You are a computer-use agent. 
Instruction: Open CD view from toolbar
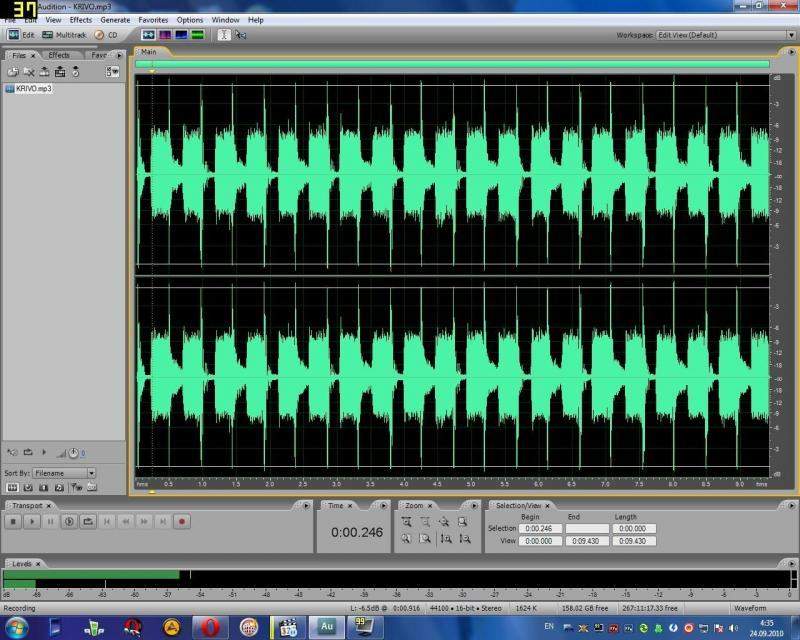(106, 34)
